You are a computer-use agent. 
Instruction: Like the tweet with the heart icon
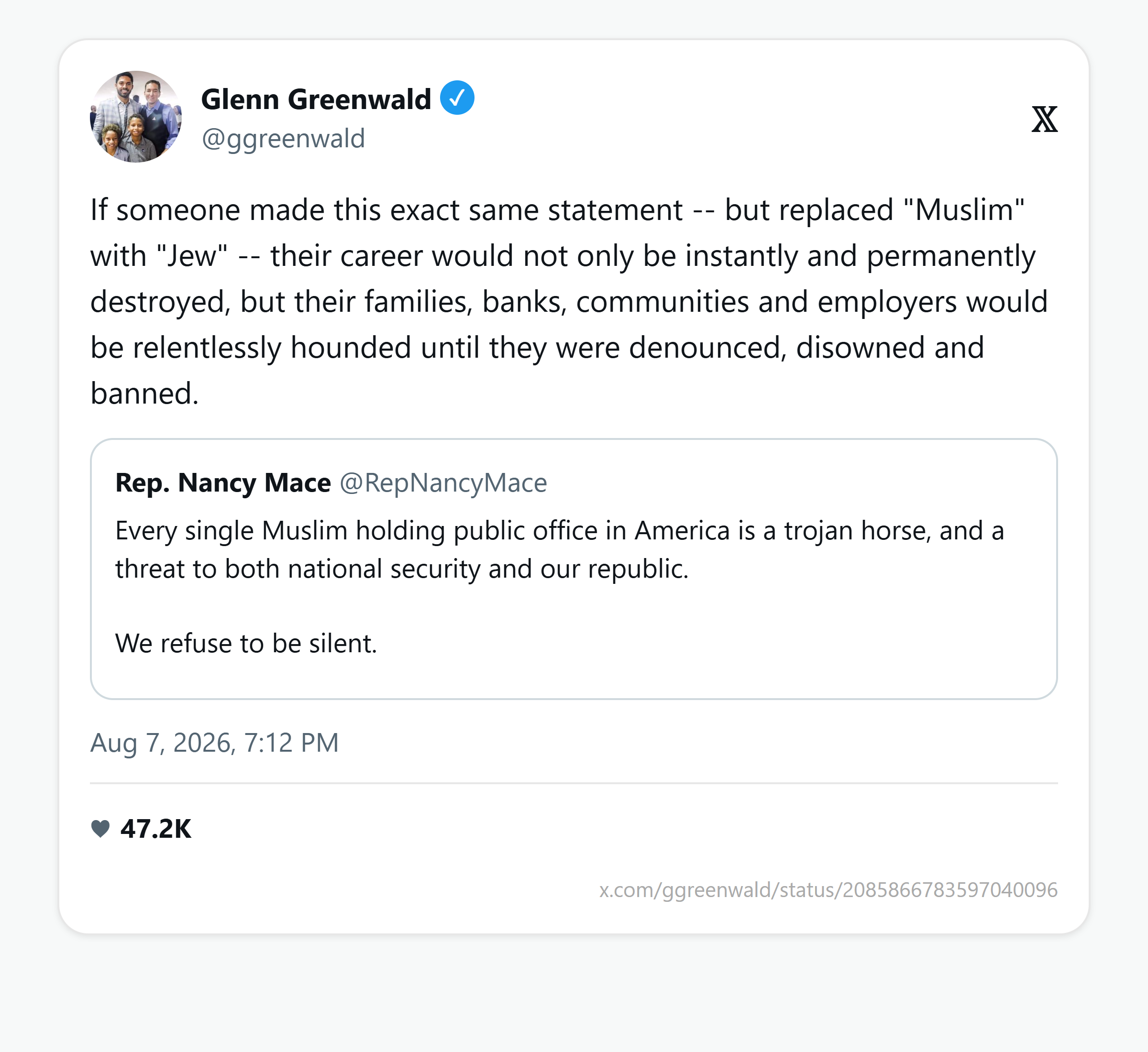tap(100, 829)
